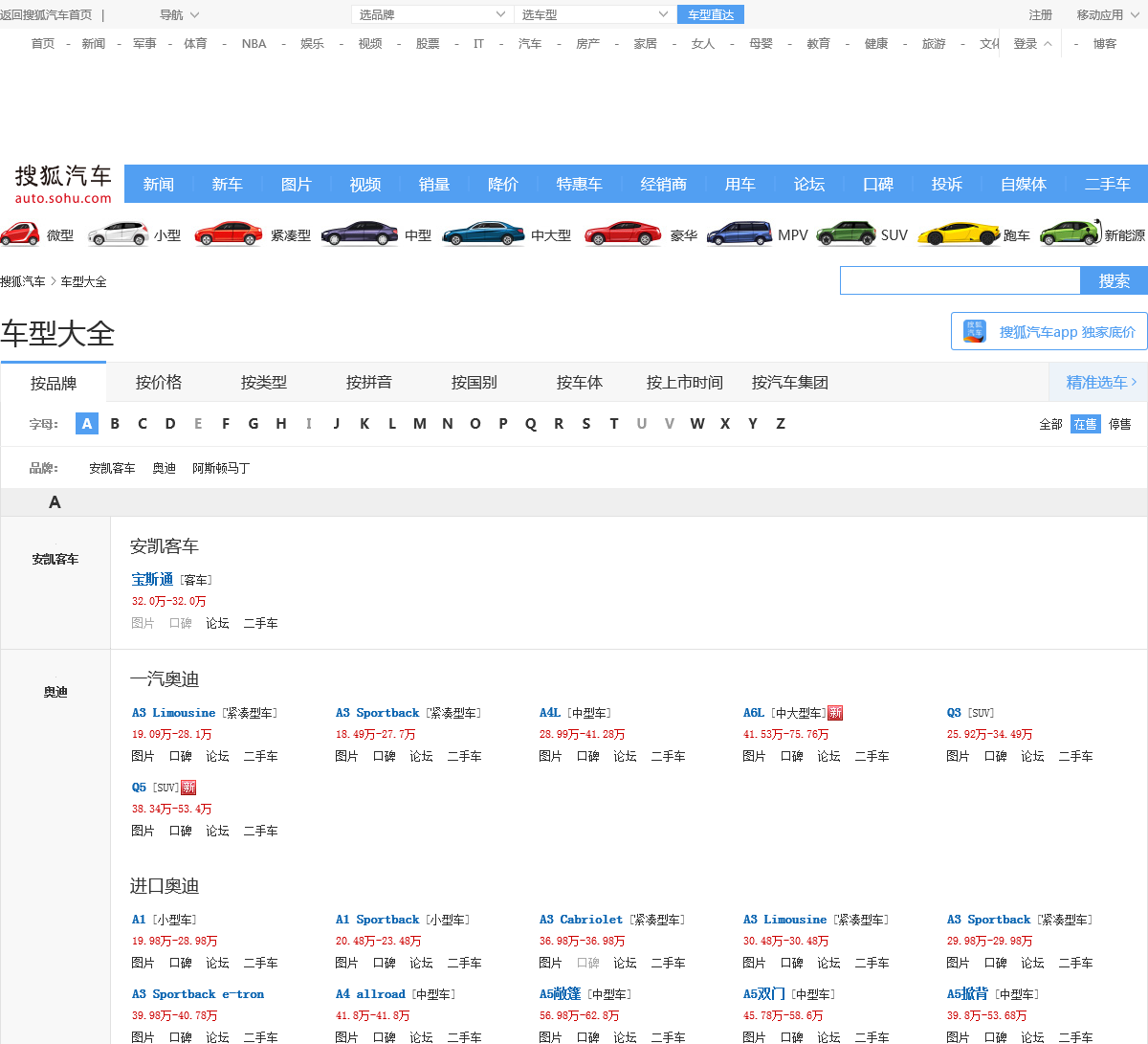
Task: Show 停售 discontinued models filter
Action: coord(1119,424)
